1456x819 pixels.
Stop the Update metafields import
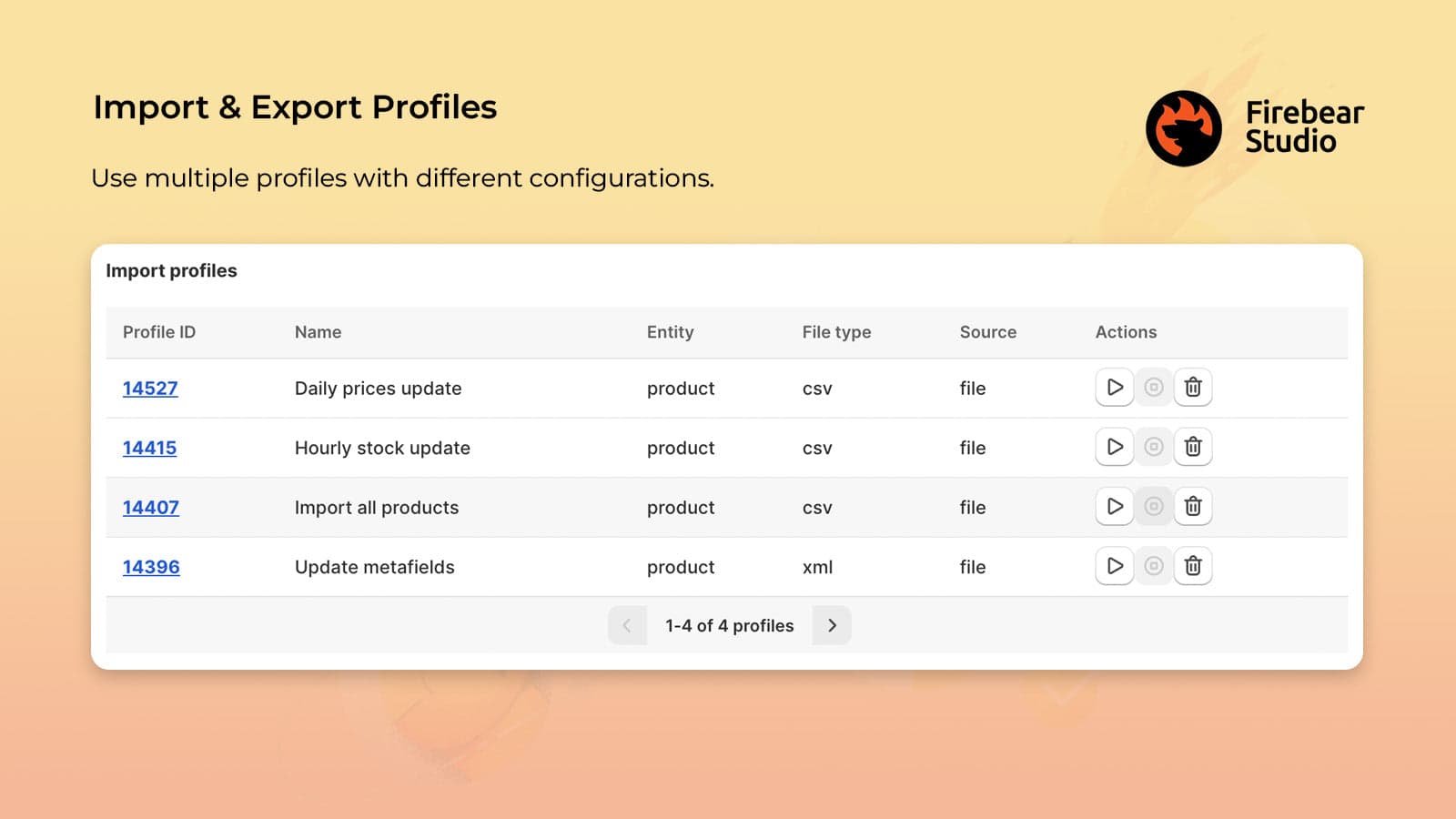click(1153, 566)
